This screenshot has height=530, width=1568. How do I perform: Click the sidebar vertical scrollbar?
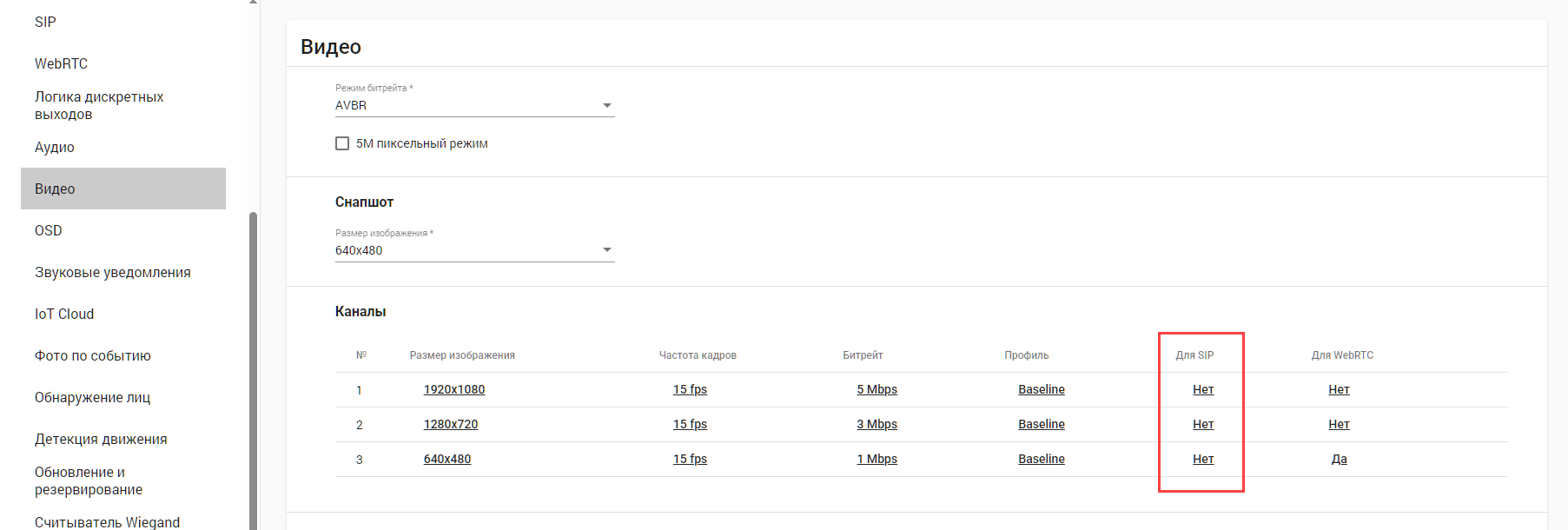[253, 365]
